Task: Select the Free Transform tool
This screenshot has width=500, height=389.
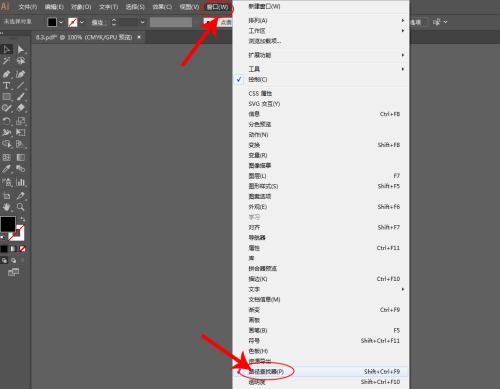Action: coord(21,133)
